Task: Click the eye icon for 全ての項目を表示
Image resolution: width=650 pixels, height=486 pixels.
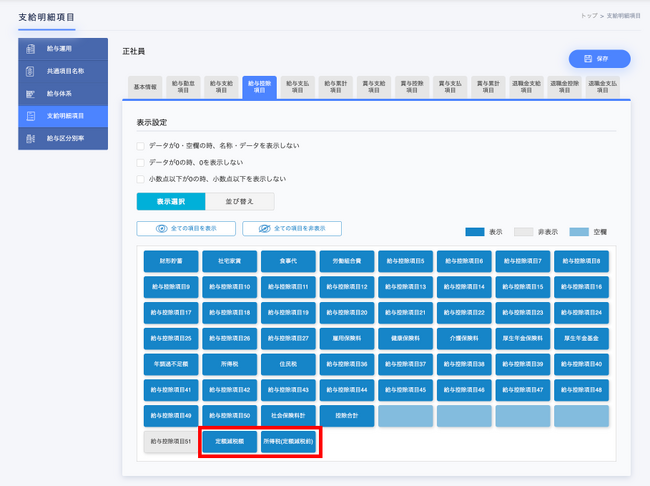Action: (161, 228)
